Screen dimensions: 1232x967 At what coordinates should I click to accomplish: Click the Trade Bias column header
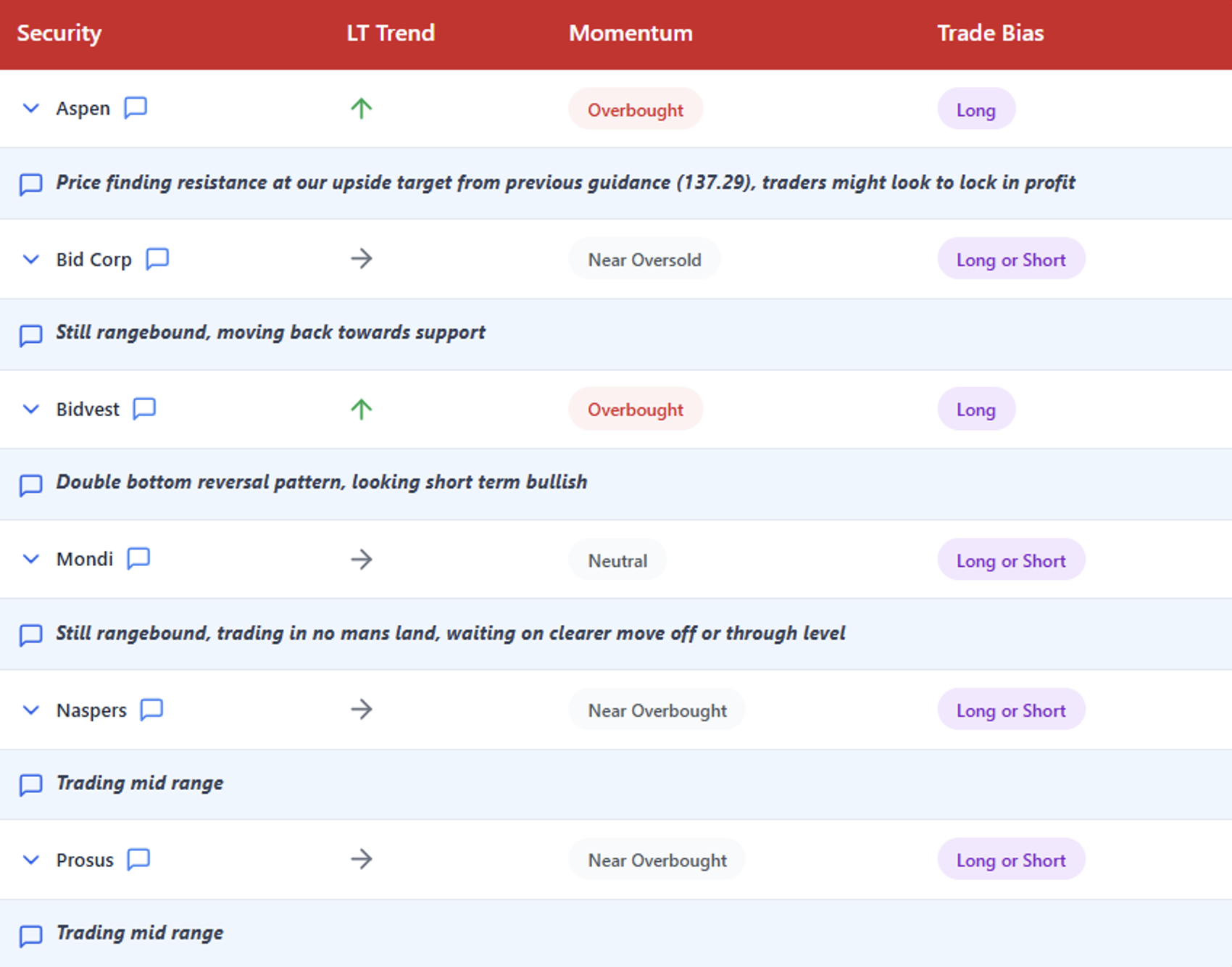tap(990, 33)
